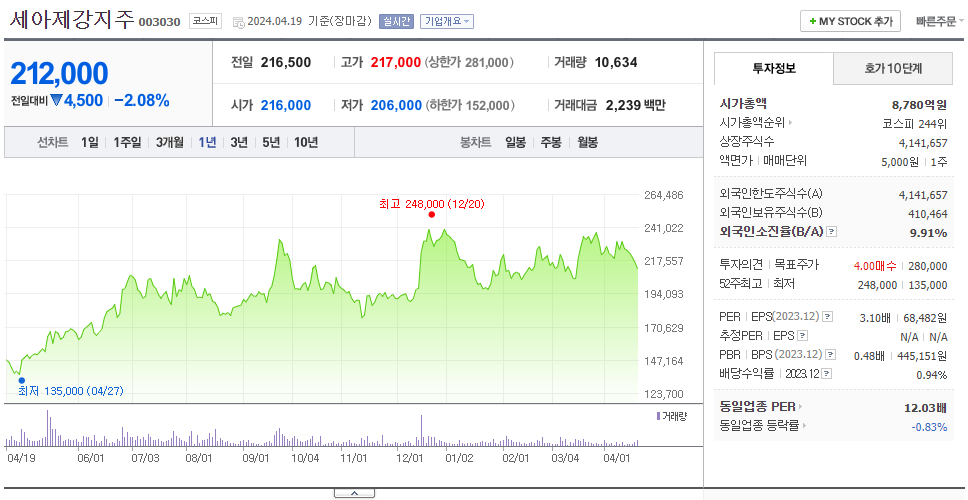Click help icon next to 추정PER EPS
Viewport: 968px width, 500px height.
(x=802, y=336)
